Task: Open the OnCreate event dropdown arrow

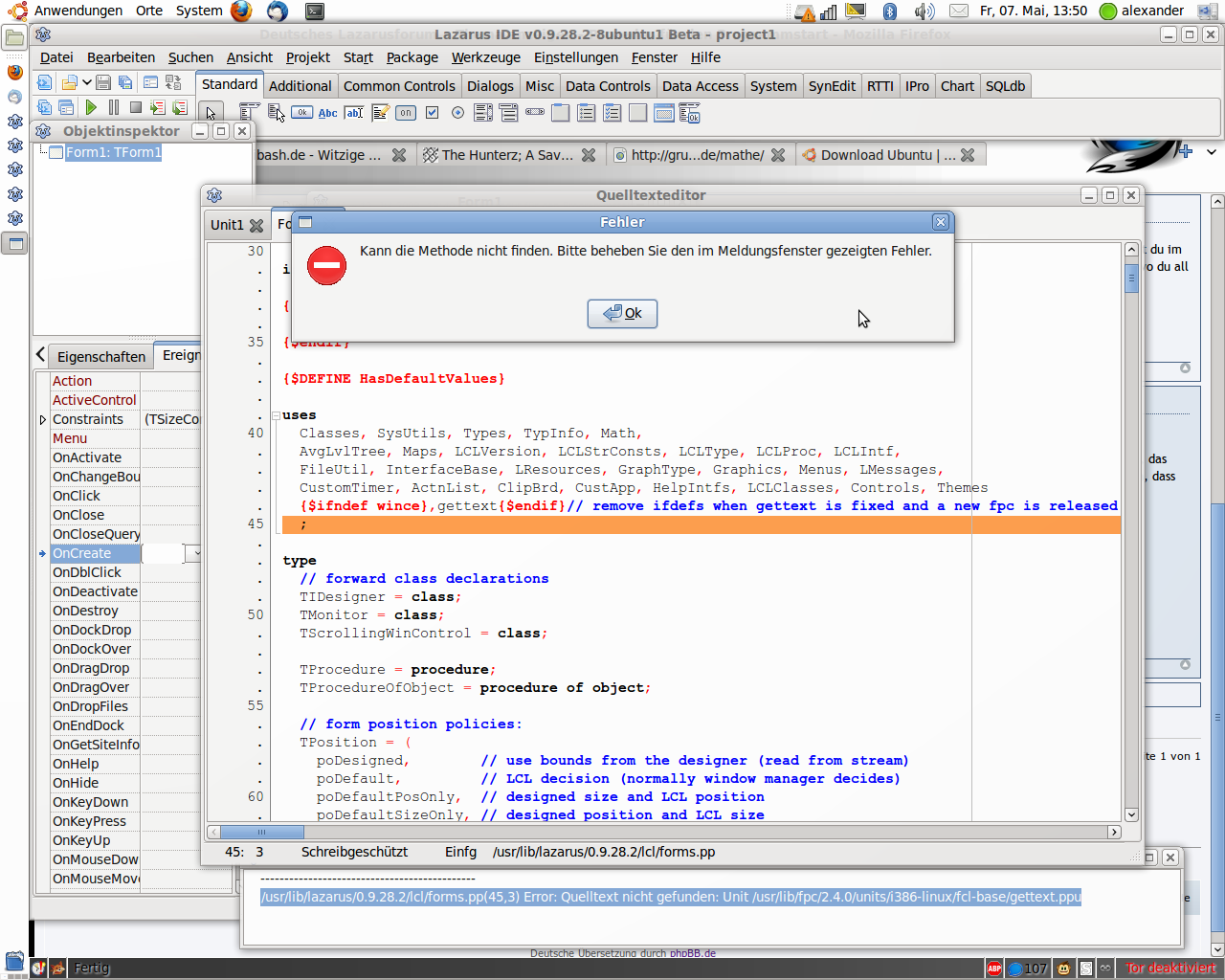Action: click(x=194, y=553)
